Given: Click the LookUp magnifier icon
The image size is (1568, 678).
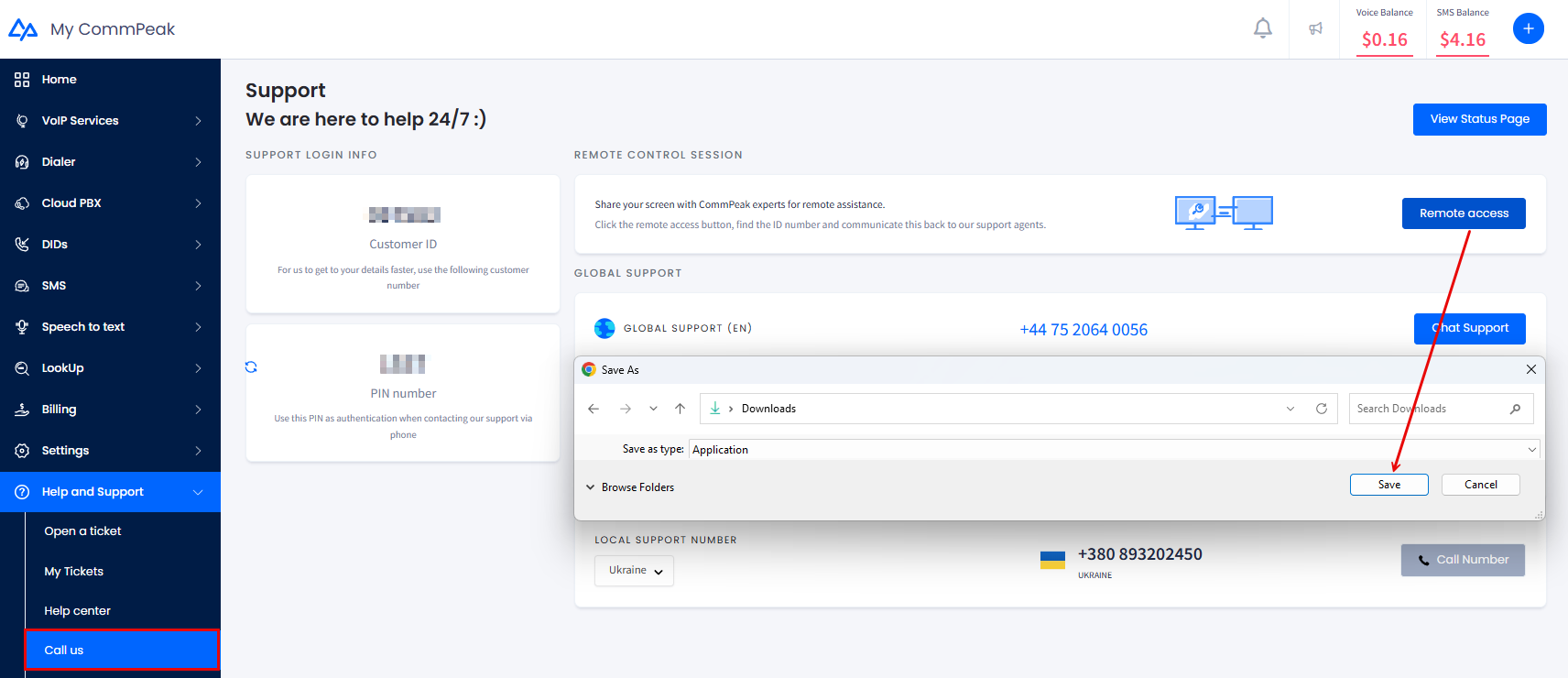Looking at the screenshot, I should click(x=22, y=368).
